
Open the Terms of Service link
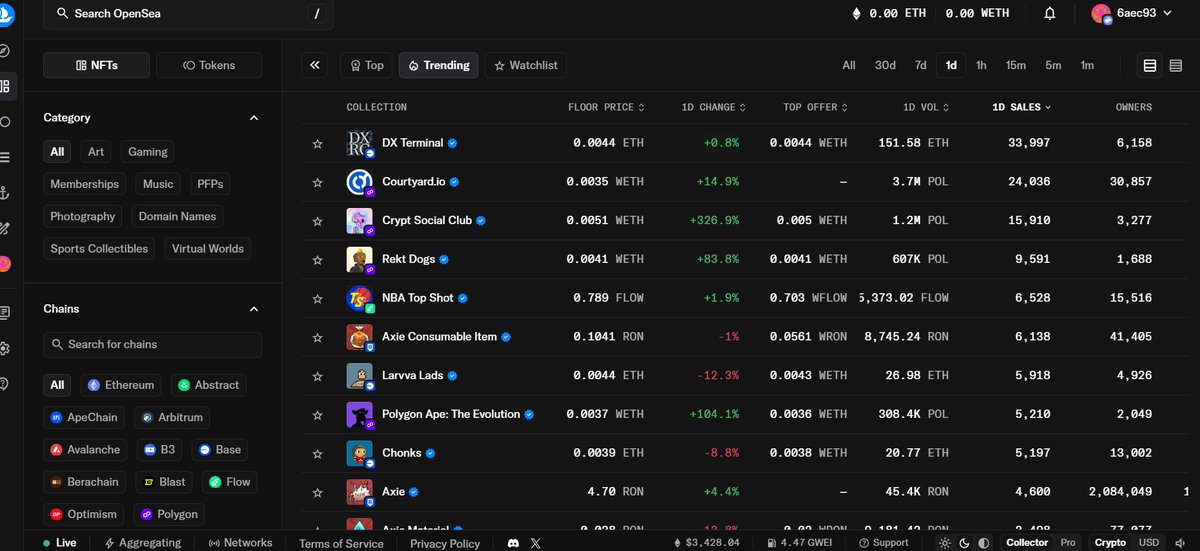coord(341,543)
